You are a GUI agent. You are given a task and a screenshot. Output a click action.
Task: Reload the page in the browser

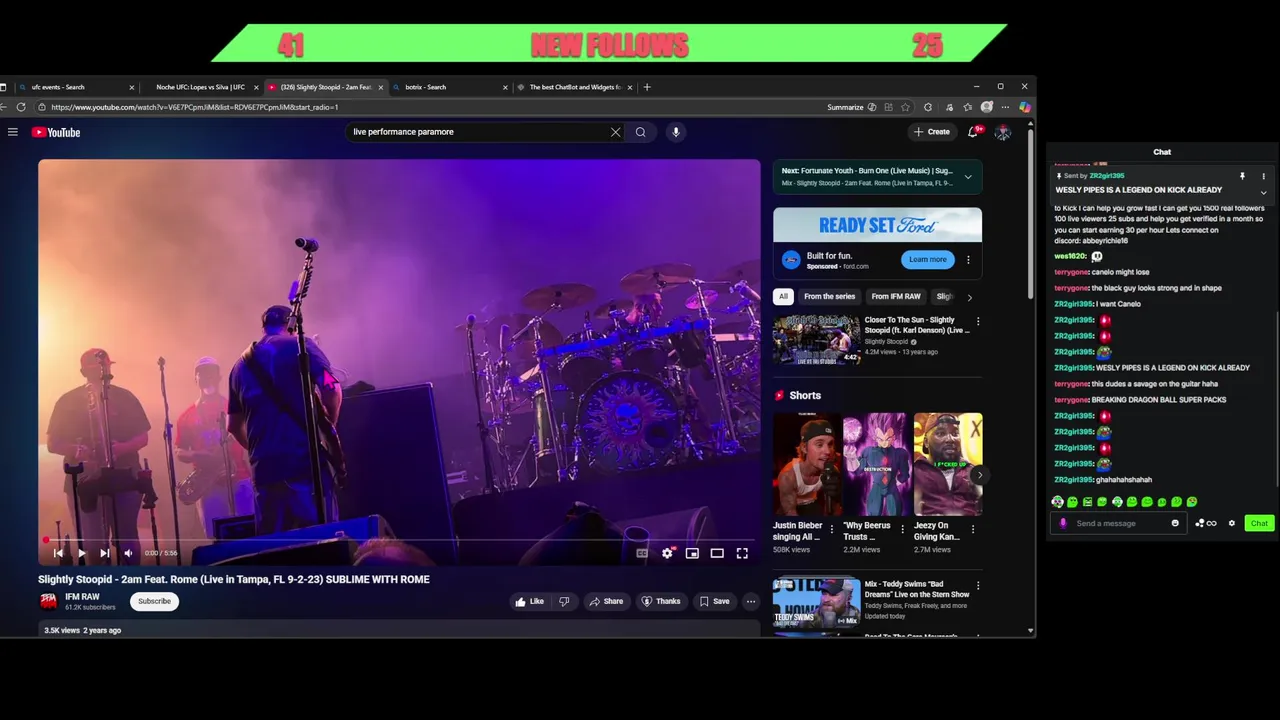(x=21, y=107)
